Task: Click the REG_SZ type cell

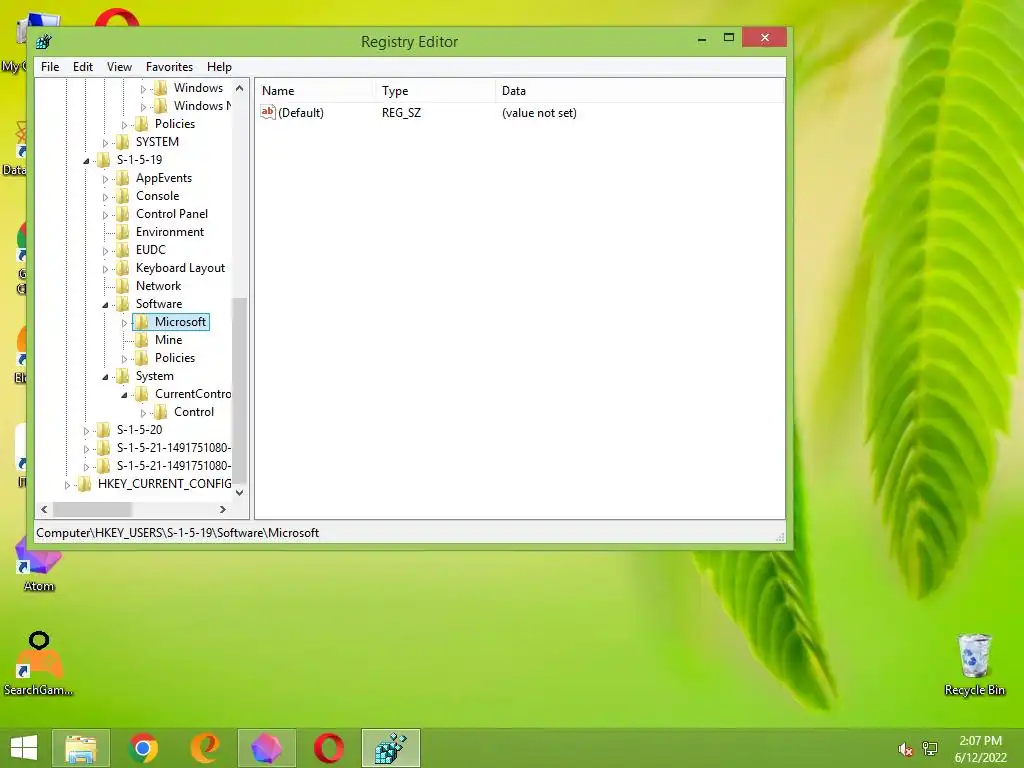Action: pyautogui.click(x=401, y=112)
